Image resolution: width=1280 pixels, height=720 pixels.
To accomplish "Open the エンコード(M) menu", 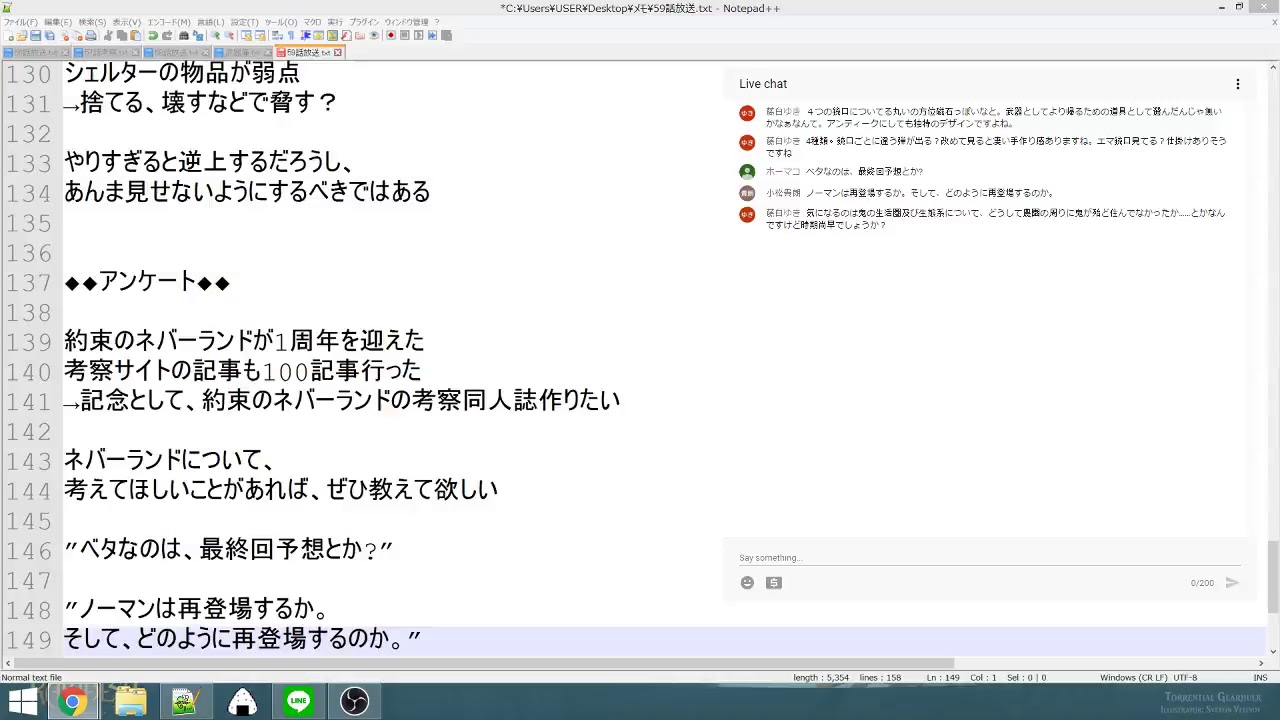I will coord(169,22).
